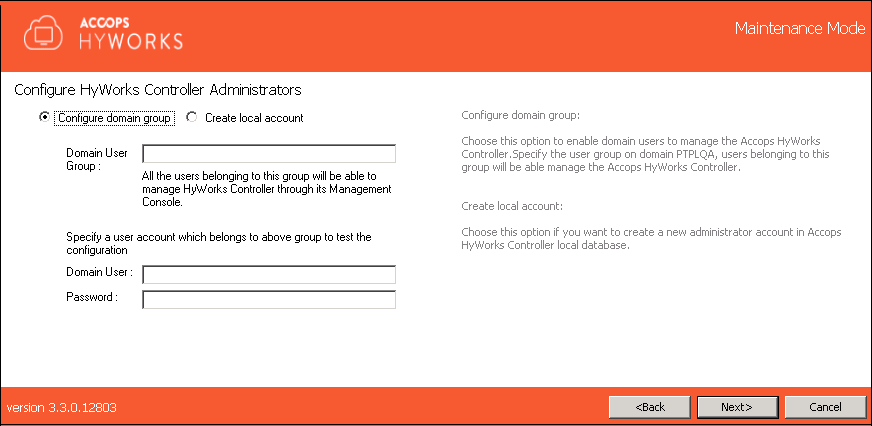Choose the Create local account option

pyautogui.click(x=192, y=117)
